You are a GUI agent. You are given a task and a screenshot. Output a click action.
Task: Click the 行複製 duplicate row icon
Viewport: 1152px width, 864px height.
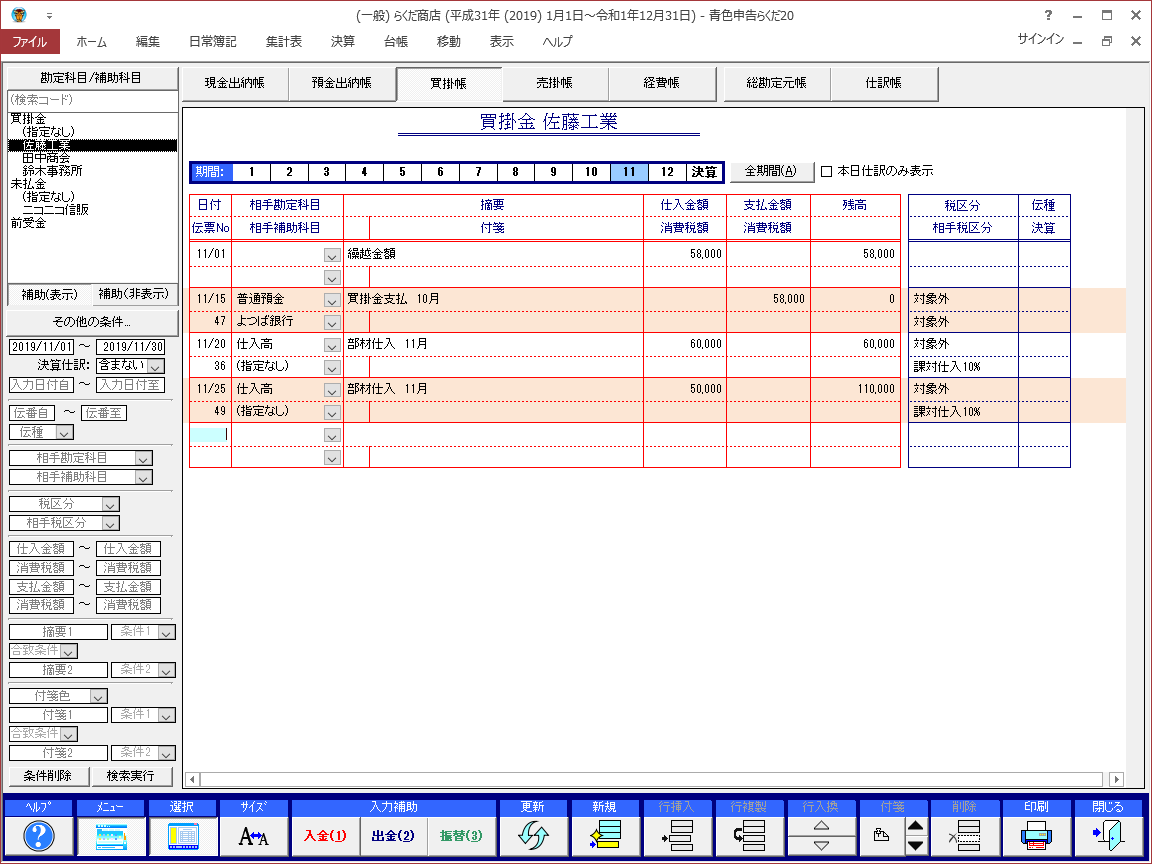(x=748, y=836)
